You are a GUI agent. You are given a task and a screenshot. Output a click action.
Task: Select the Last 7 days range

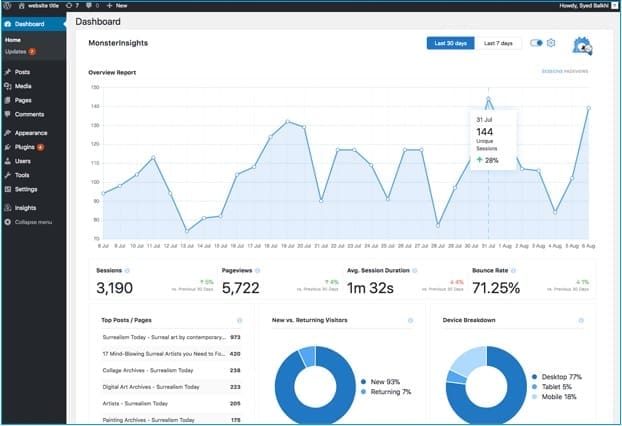coord(498,43)
